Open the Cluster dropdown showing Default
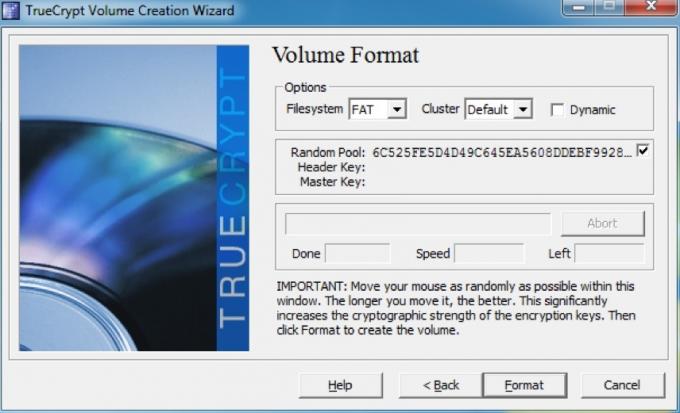 click(498, 109)
